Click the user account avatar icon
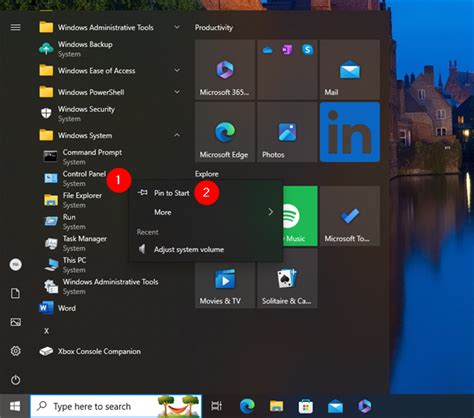The image size is (474, 418). (x=15, y=265)
